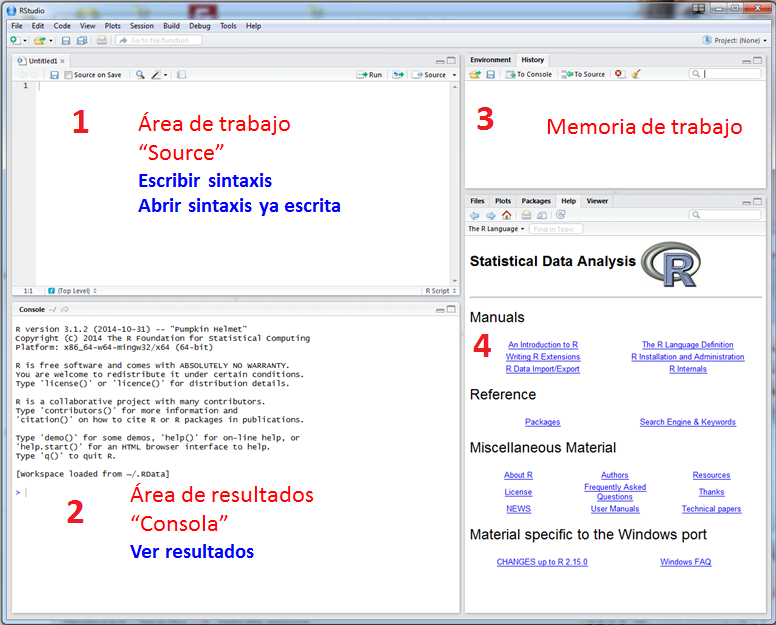Open the R Script file type selector
This screenshot has height=625, width=776.
pyautogui.click(x=440, y=291)
